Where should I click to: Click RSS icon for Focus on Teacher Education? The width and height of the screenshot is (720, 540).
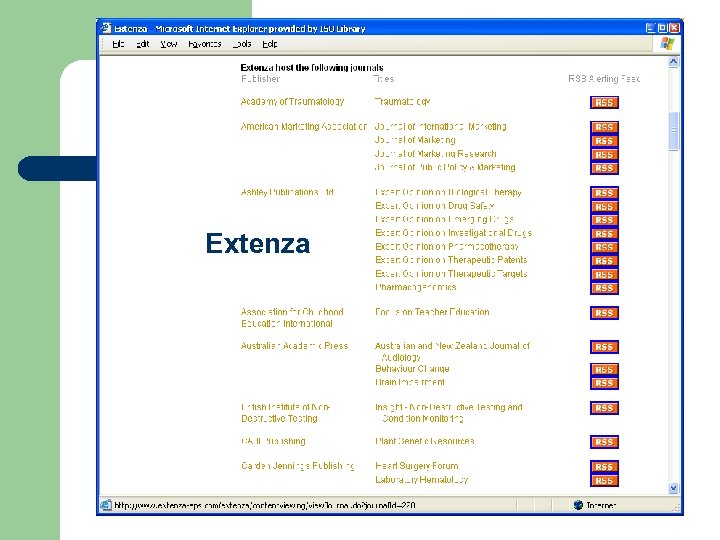click(x=604, y=313)
